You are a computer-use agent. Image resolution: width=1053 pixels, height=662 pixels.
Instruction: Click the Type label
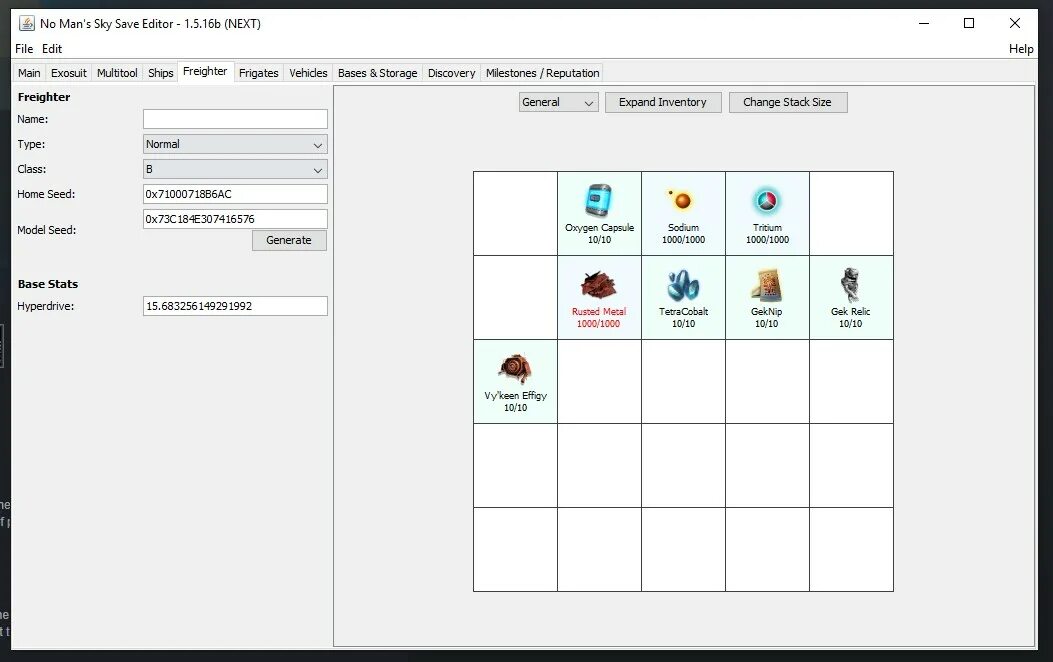pos(31,144)
